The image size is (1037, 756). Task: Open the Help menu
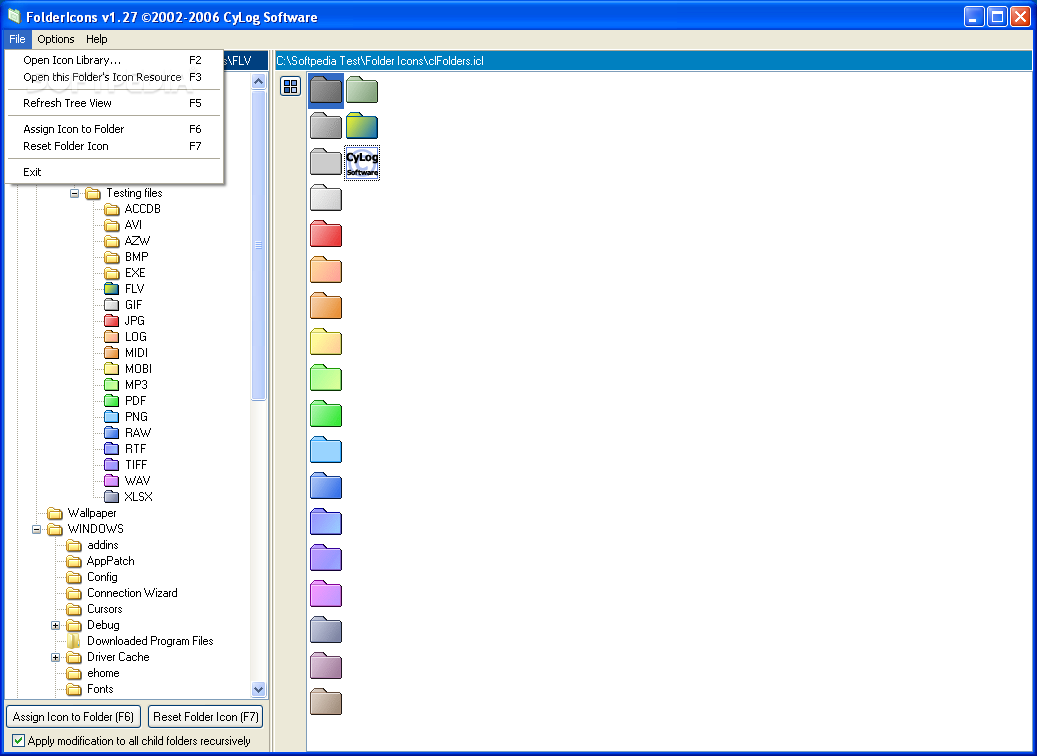tap(97, 39)
